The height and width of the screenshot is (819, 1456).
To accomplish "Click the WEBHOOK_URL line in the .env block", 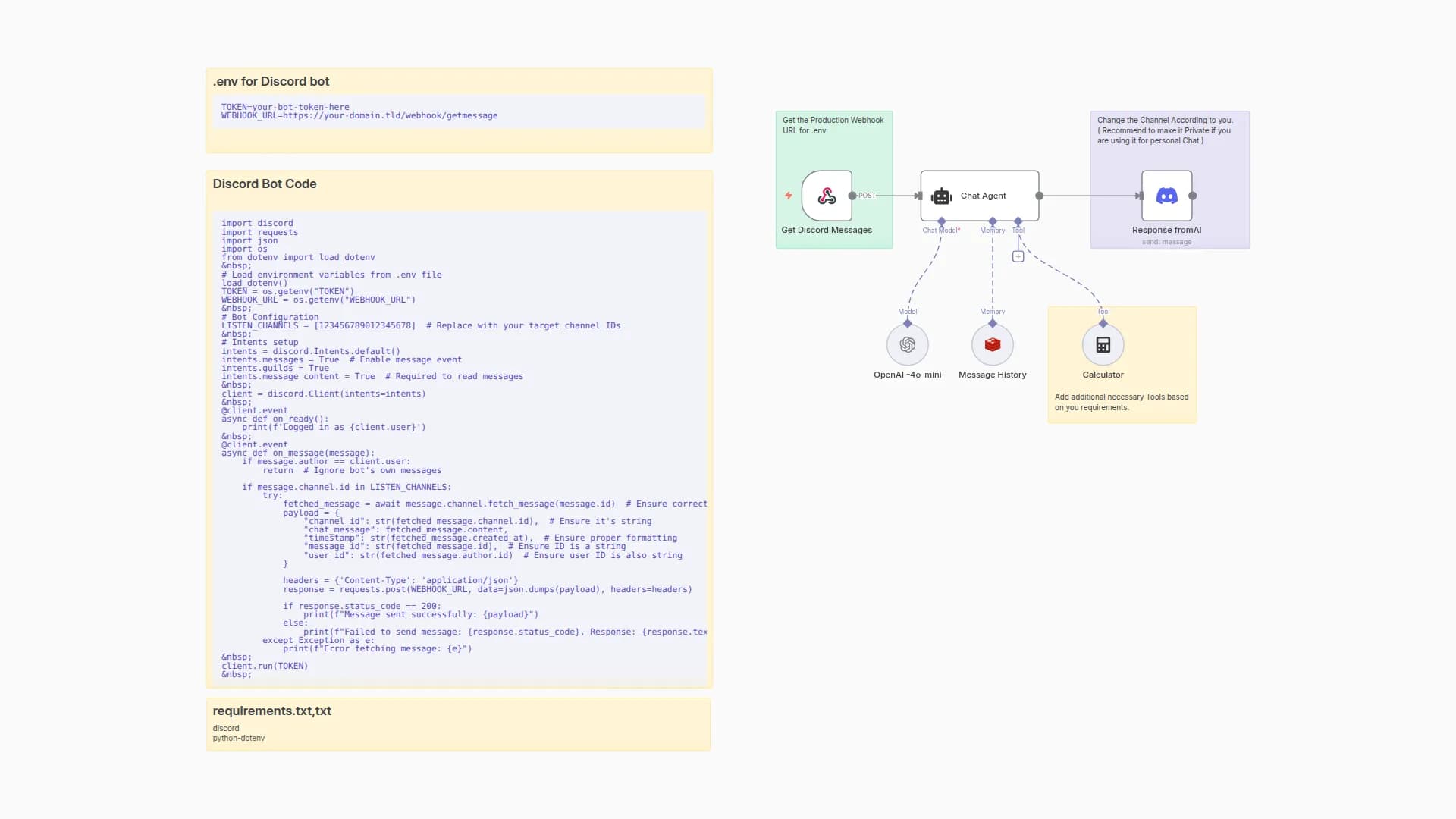I will [x=359, y=115].
